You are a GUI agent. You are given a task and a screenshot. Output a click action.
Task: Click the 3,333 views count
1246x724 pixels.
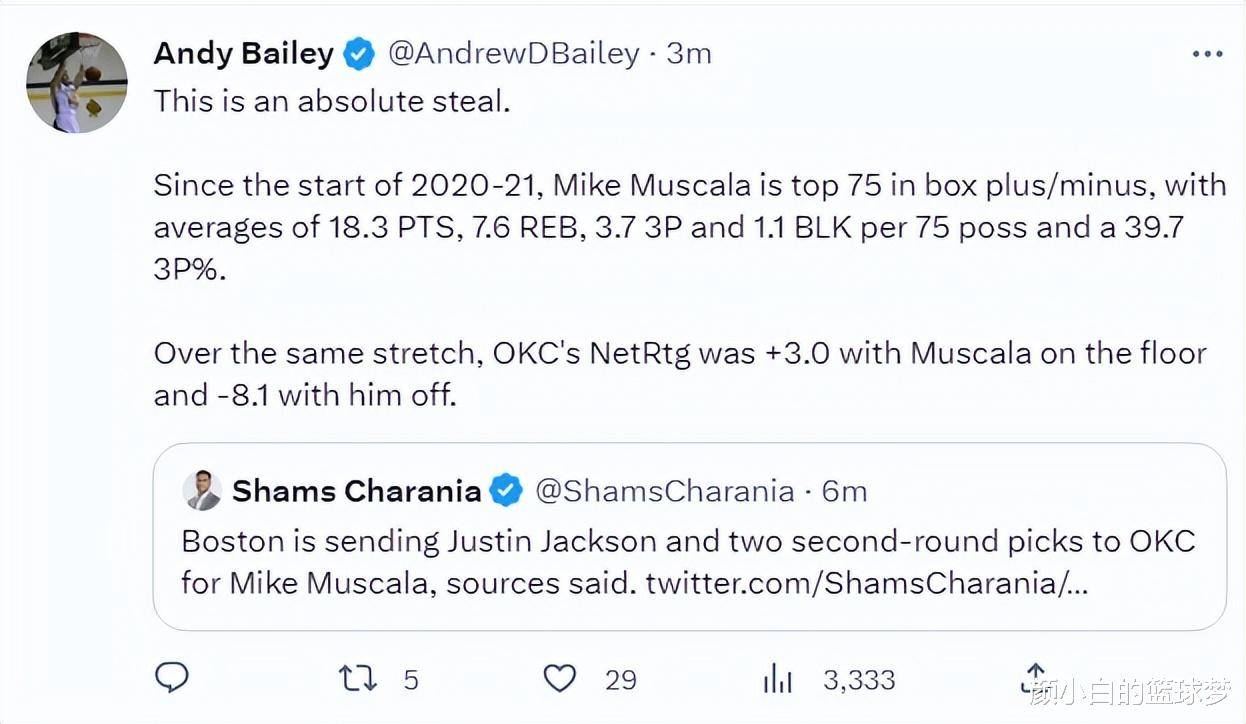pyautogui.click(x=859, y=680)
